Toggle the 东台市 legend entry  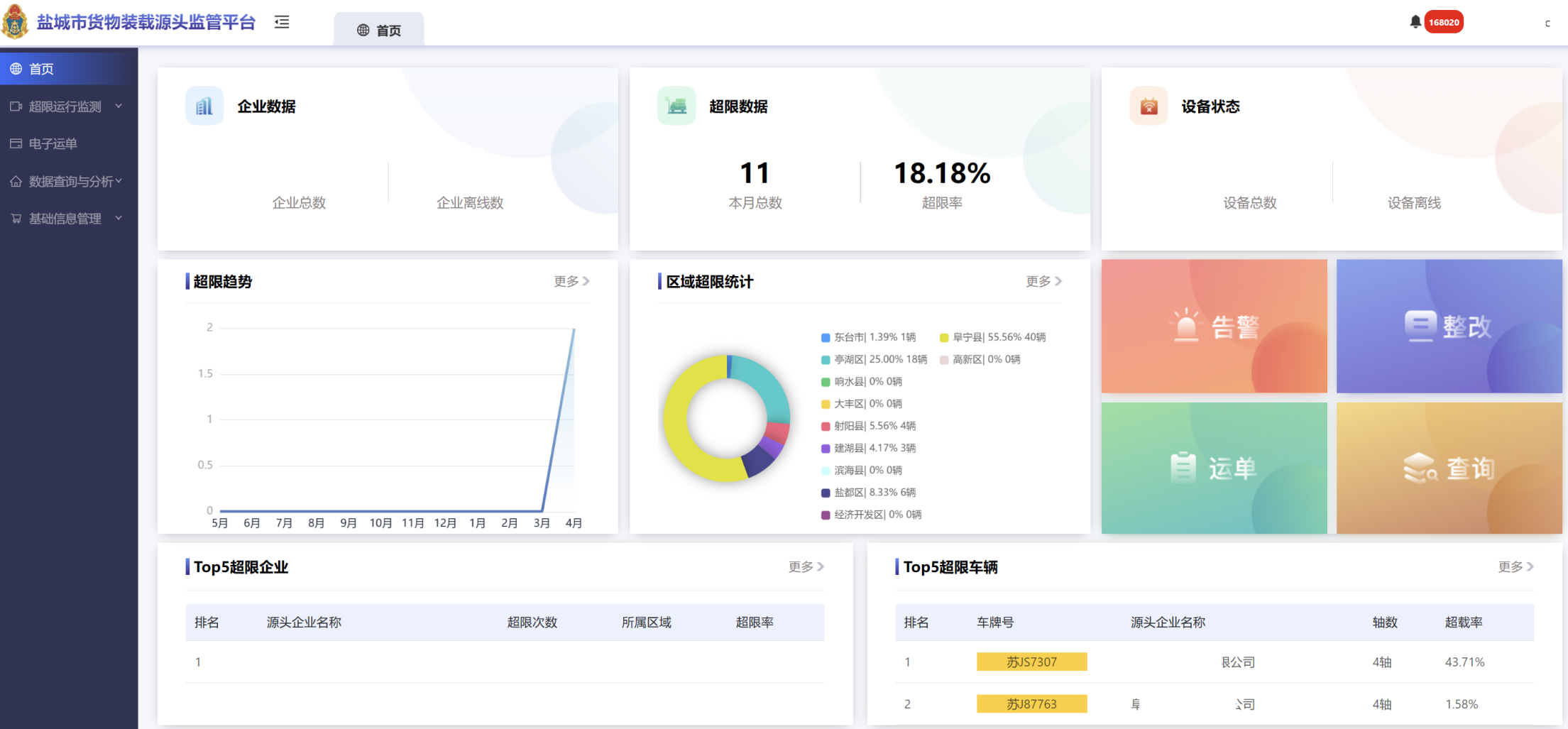point(867,337)
